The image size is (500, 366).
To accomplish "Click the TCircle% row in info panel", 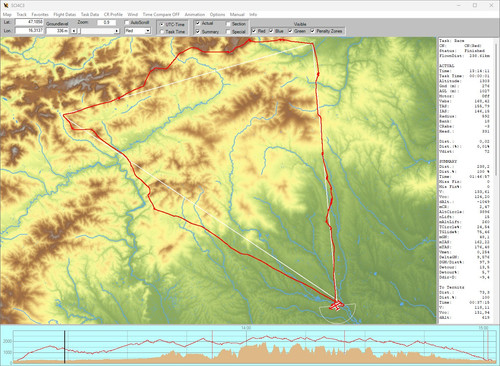I will pos(465,227).
